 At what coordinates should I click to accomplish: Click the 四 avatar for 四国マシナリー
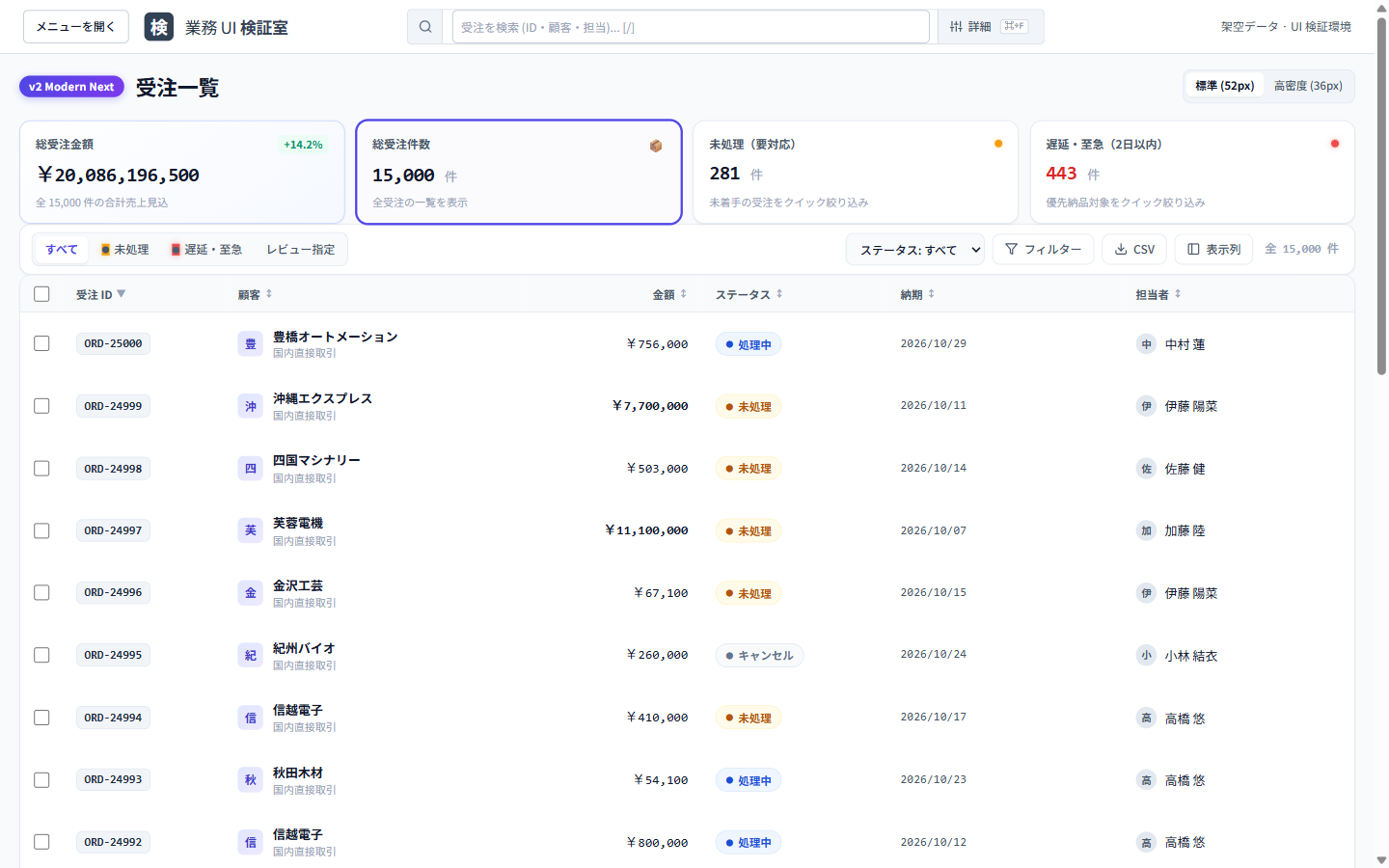click(251, 469)
